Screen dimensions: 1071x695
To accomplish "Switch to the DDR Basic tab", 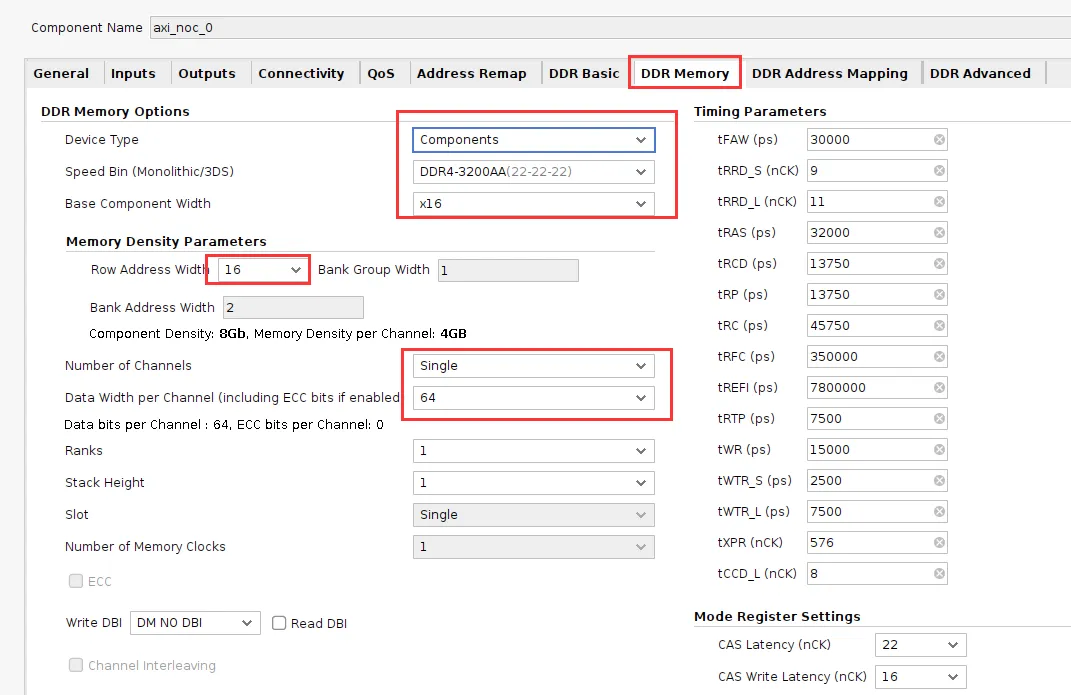I will 583,73.
